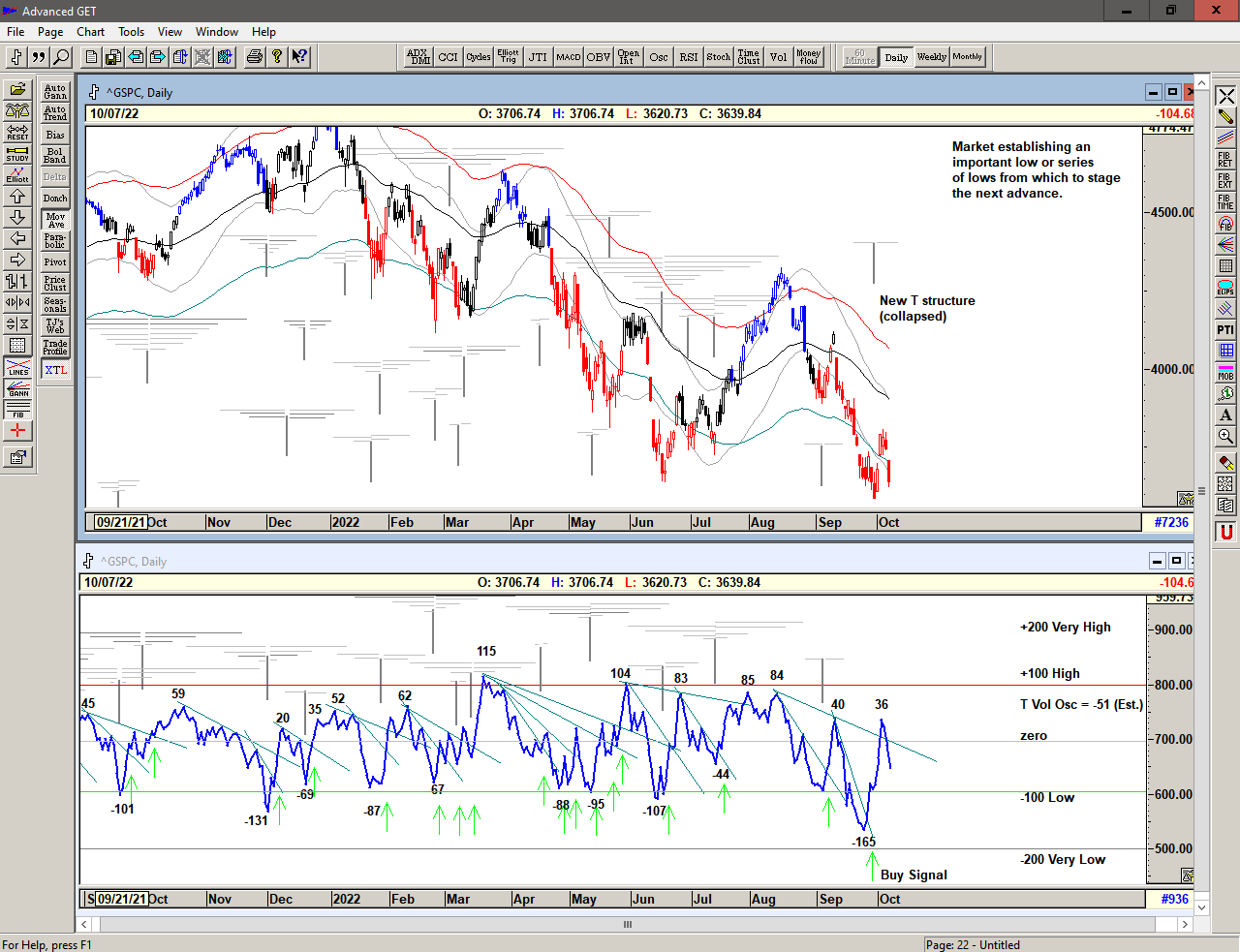Click the PTI indicator icon
The height and width of the screenshot is (952, 1240).
[x=1225, y=330]
